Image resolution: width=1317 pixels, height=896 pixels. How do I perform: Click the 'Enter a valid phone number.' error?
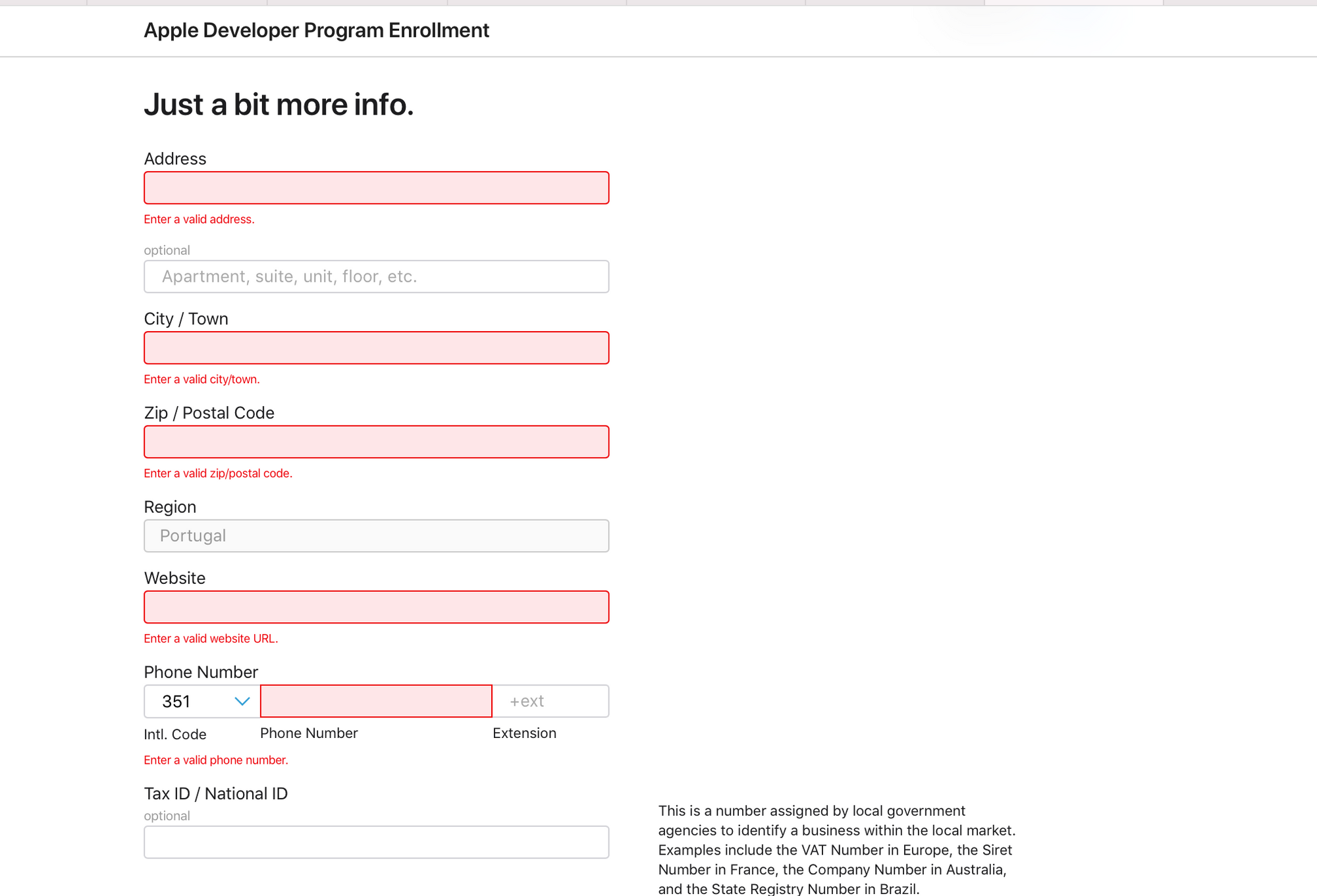click(x=216, y=760)
